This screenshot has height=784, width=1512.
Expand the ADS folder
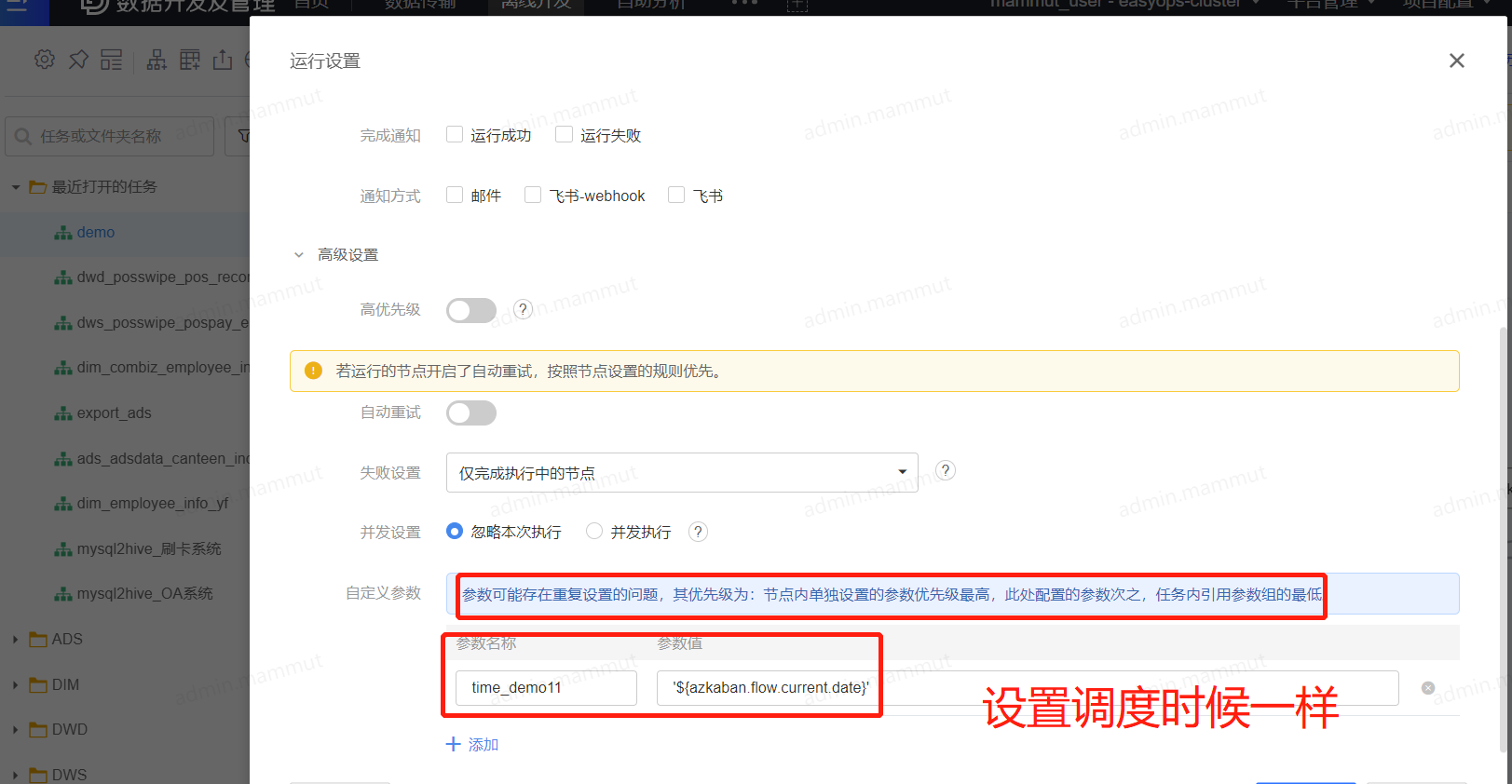click(16, 640)
